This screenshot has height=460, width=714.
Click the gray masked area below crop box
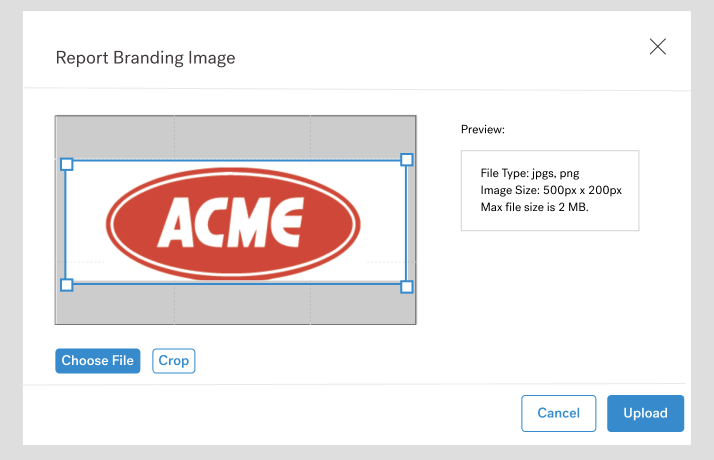pyautogui.click(x=235, y=304)
